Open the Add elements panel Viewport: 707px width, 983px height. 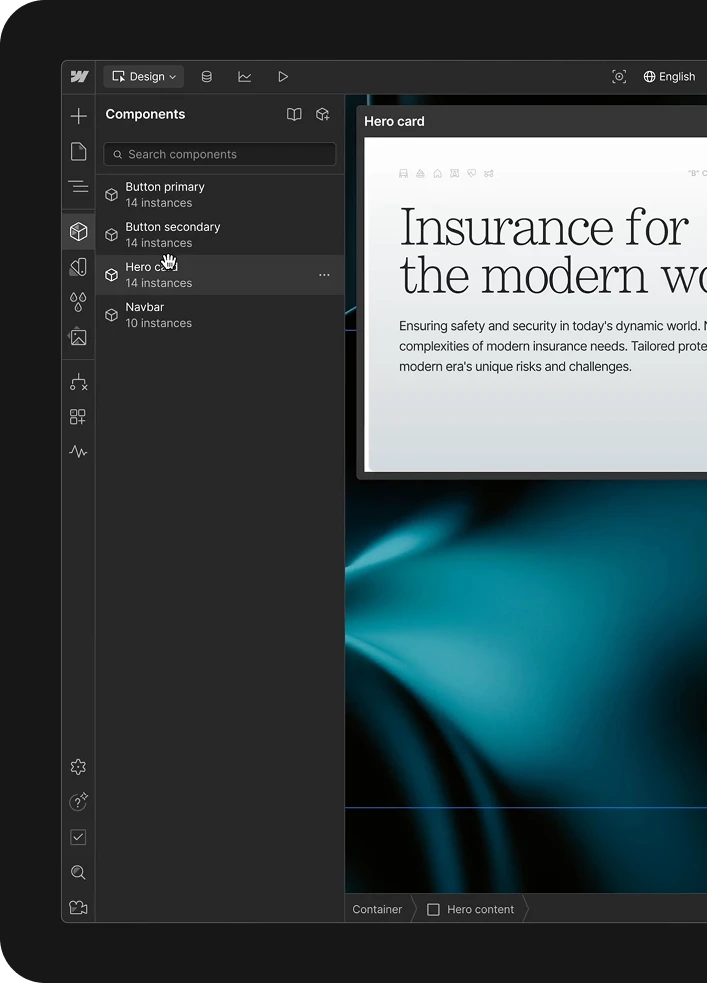79,116
